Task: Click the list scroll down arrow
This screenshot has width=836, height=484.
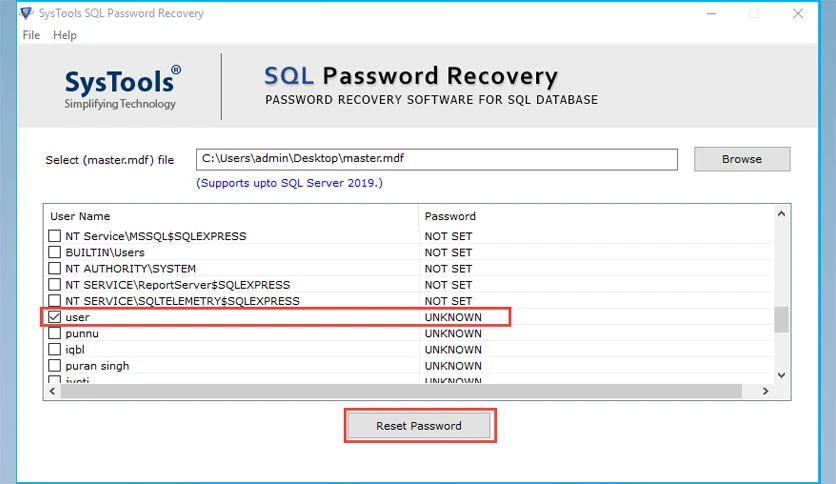Action: [781, 375]
